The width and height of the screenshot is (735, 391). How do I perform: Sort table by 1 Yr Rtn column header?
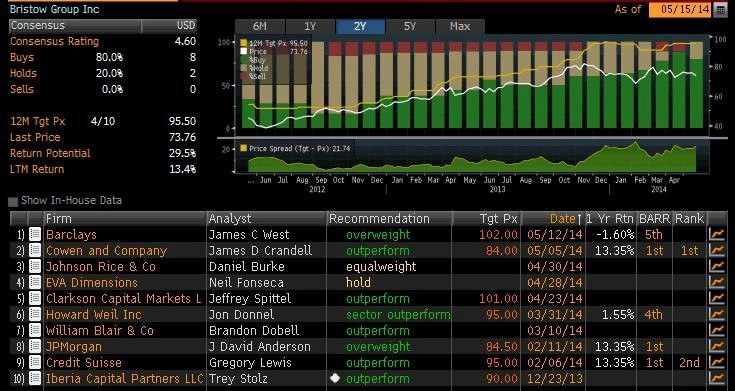coord(610,218)
